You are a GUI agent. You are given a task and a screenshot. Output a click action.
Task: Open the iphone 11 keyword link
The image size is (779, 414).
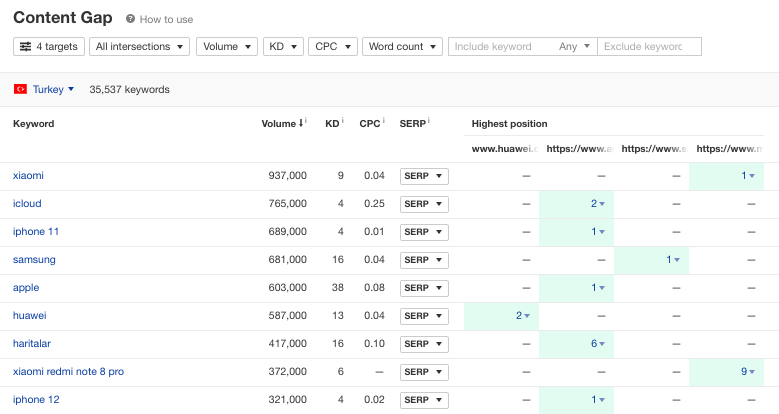[36, 232]
